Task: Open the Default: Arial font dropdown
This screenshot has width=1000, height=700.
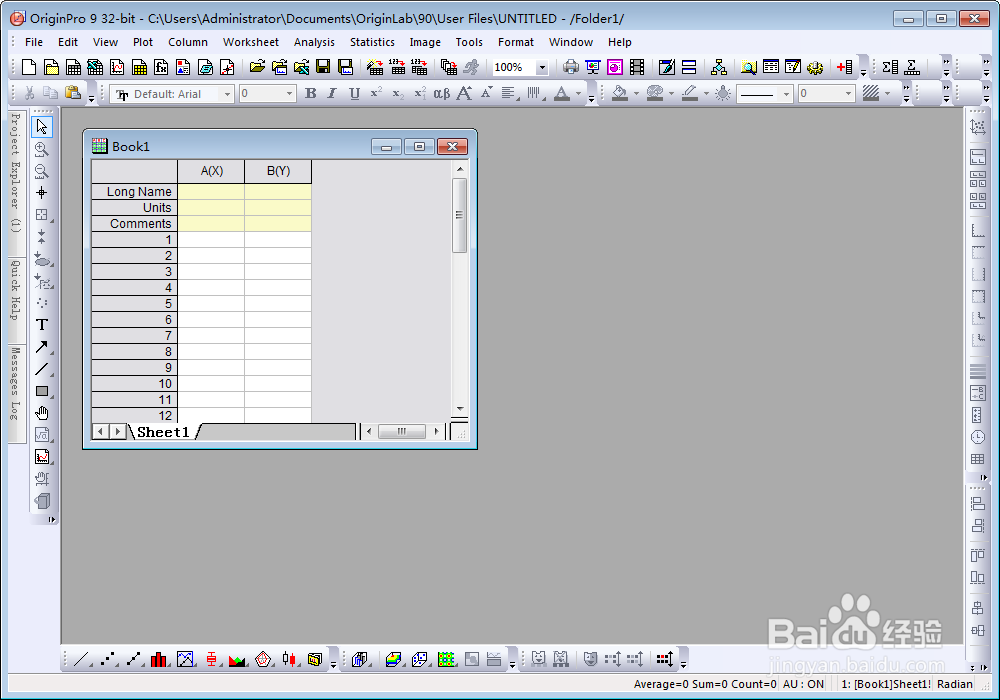Action: point(227,94)
